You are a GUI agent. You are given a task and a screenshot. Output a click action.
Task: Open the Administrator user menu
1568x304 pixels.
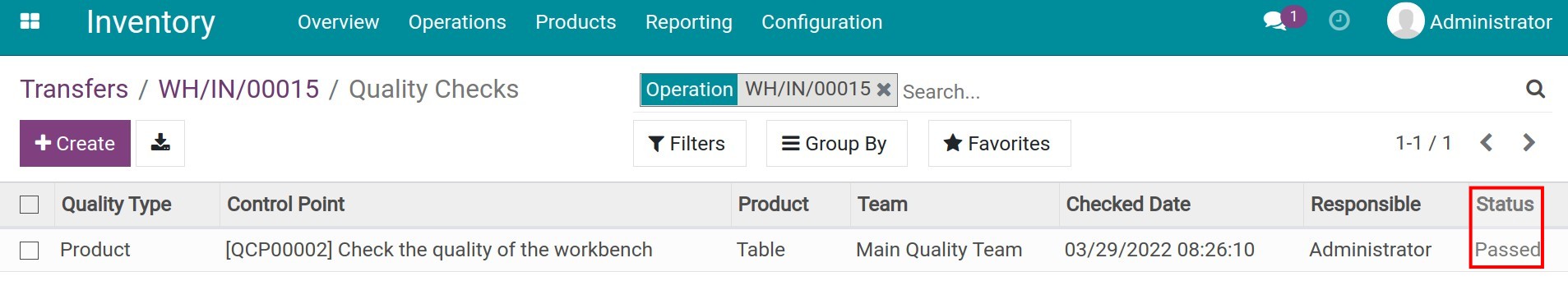coord(1469,22)
